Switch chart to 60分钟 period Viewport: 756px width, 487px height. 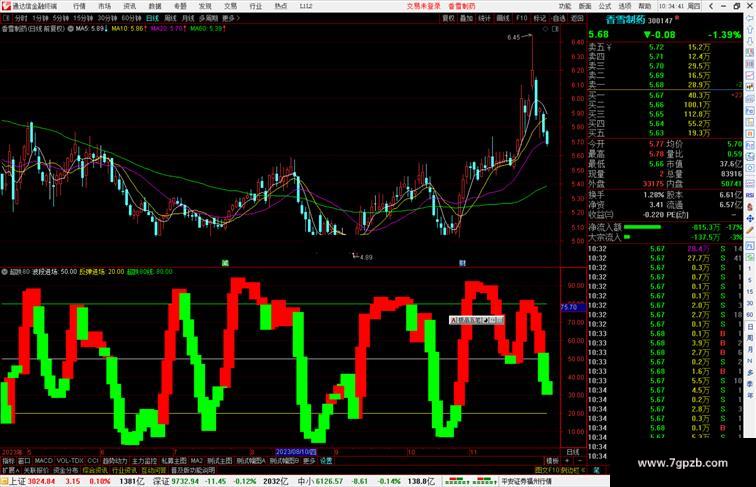[x=131, y=18]
